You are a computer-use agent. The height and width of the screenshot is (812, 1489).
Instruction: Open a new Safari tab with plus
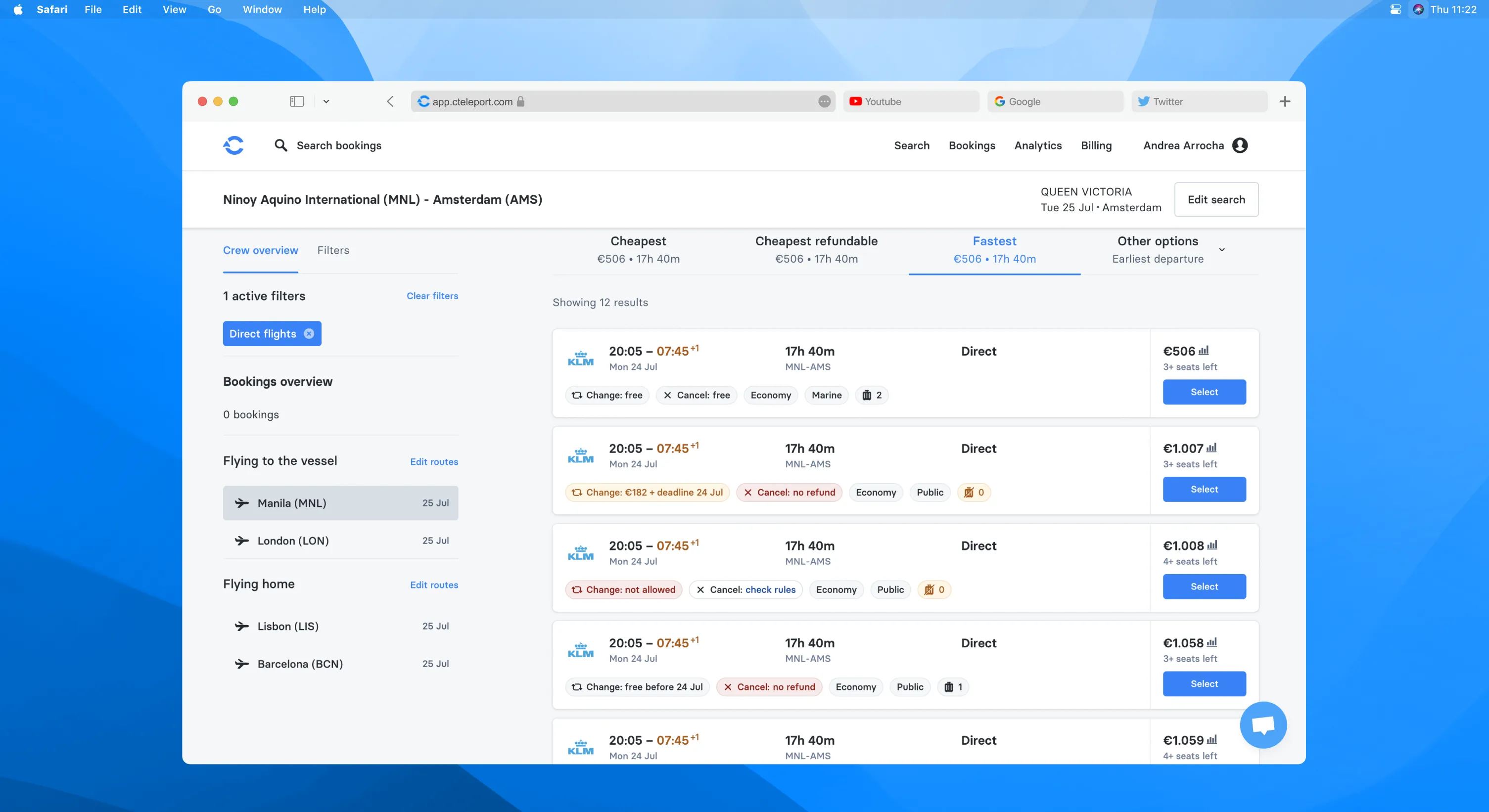[1284, 102]
